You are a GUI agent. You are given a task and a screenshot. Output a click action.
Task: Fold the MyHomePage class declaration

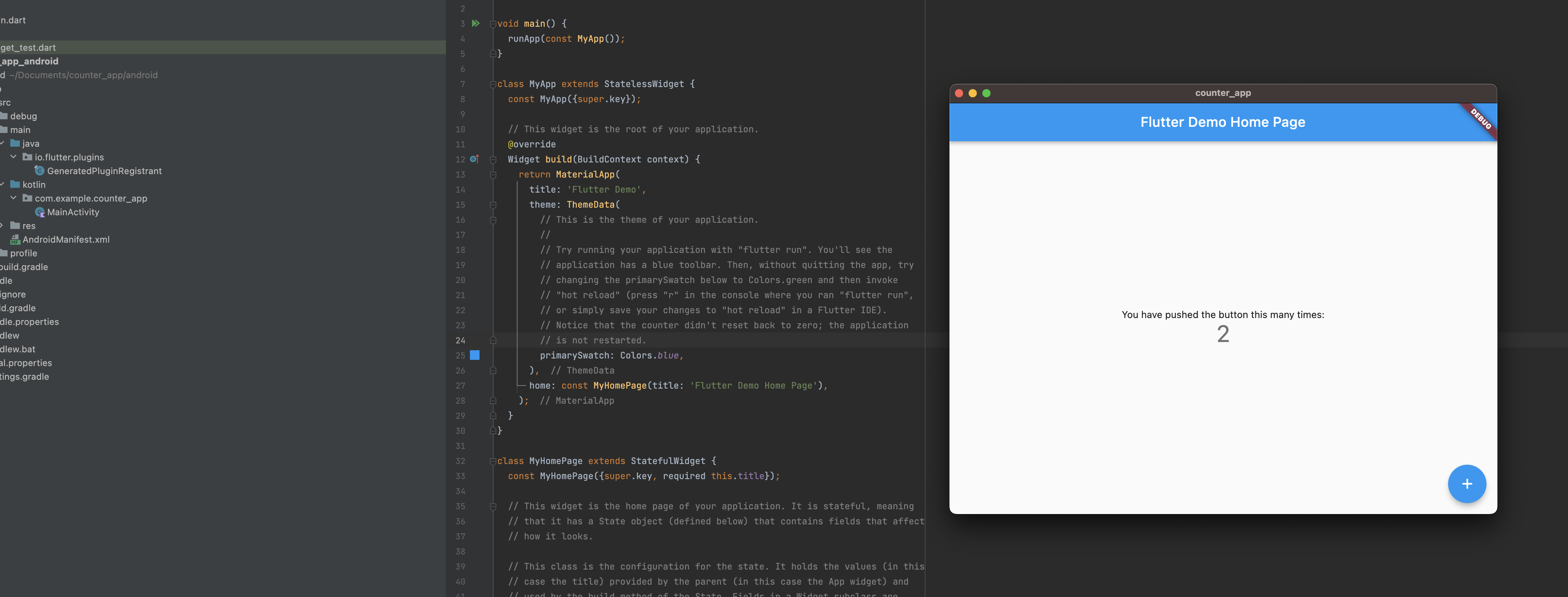click(493, 461)
